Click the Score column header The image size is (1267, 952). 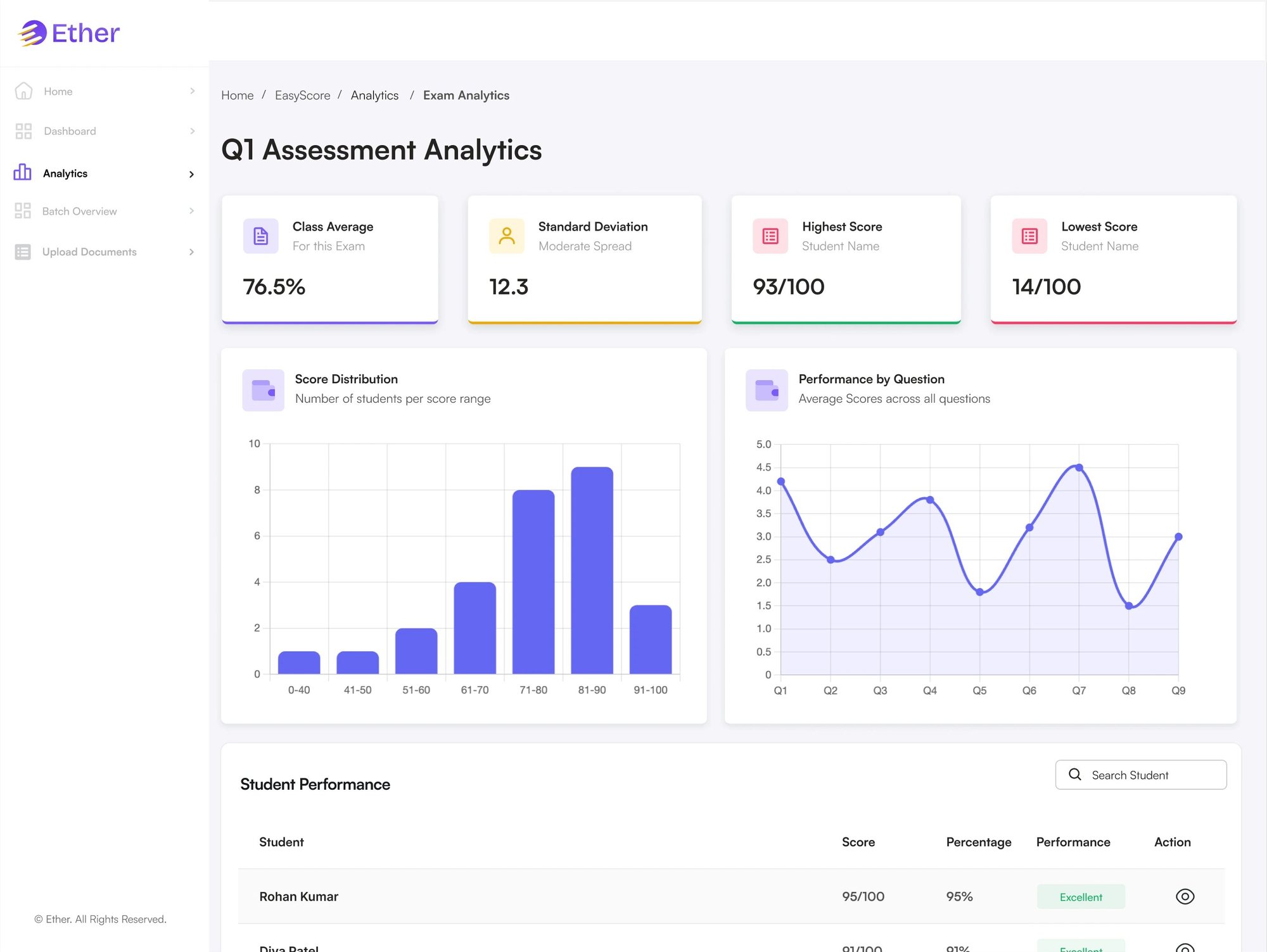tap(858, 842)
